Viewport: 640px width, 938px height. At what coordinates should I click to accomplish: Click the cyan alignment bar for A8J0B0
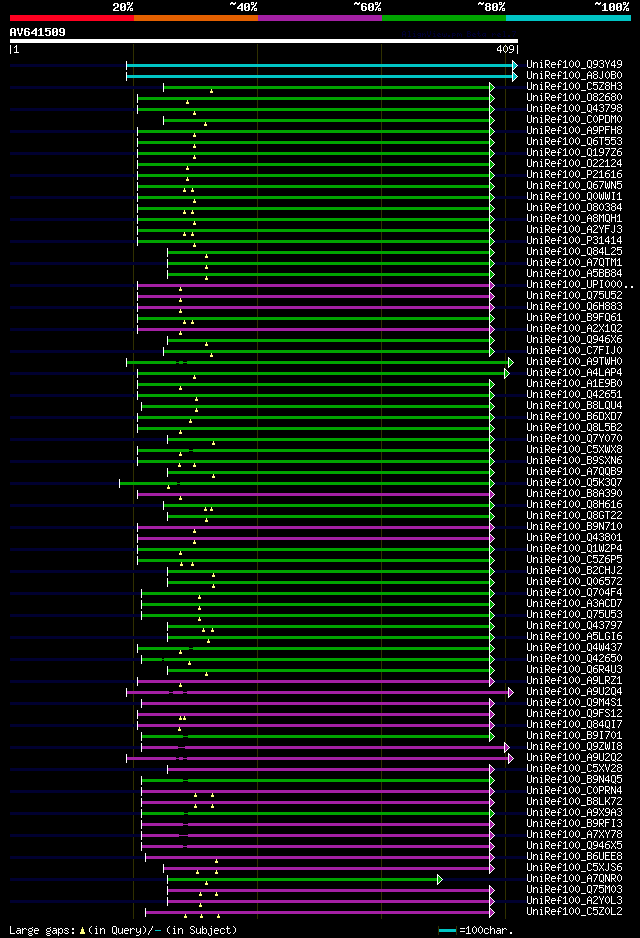tap(322, 77)
